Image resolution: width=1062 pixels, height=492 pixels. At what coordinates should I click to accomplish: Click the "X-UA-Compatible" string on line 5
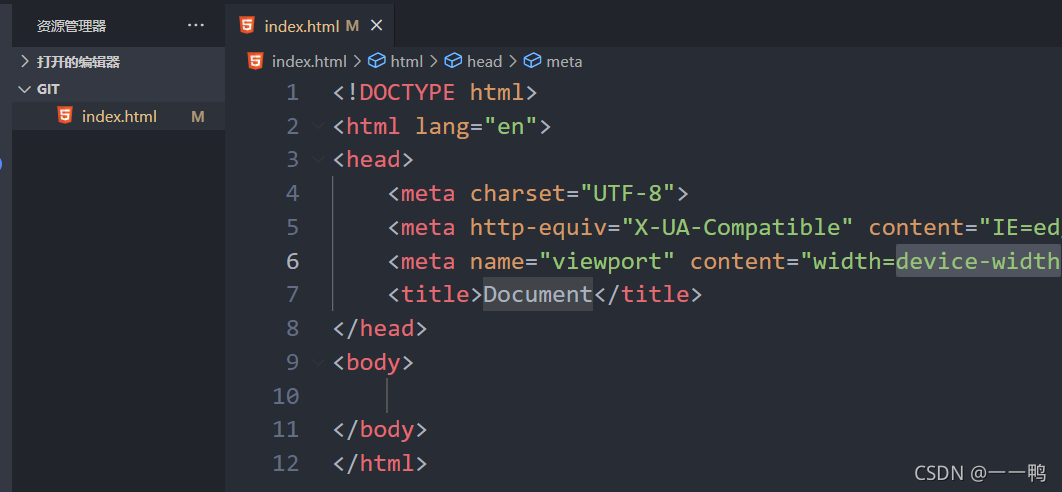[738, 228]
